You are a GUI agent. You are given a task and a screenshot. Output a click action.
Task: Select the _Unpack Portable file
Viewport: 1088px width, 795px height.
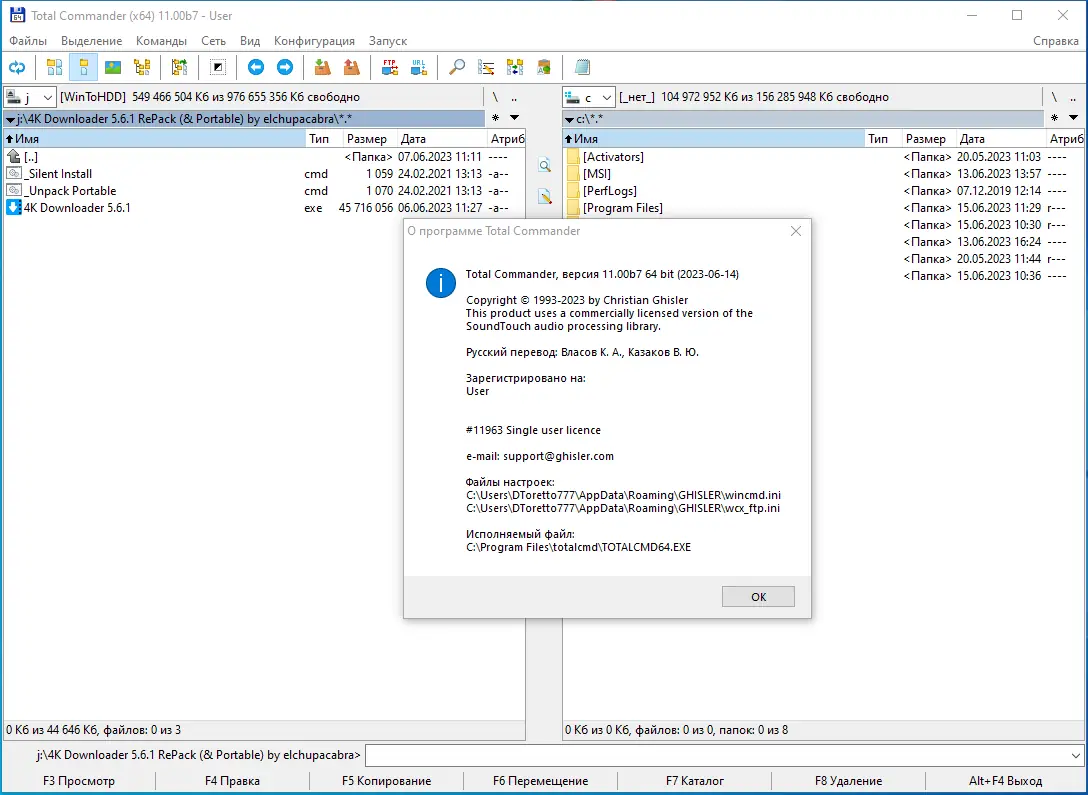click(264, 191)
